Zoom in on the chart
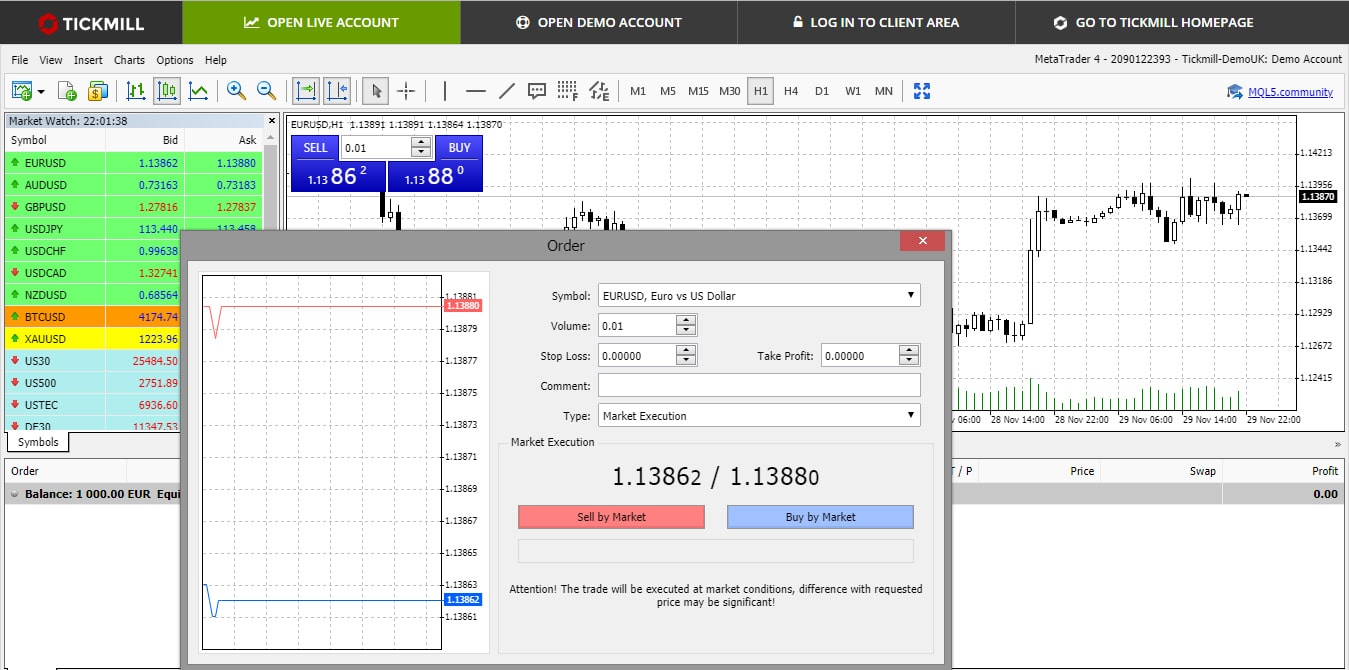The image size is (1349, 670). pyautogui.click(x=236, y=91)
